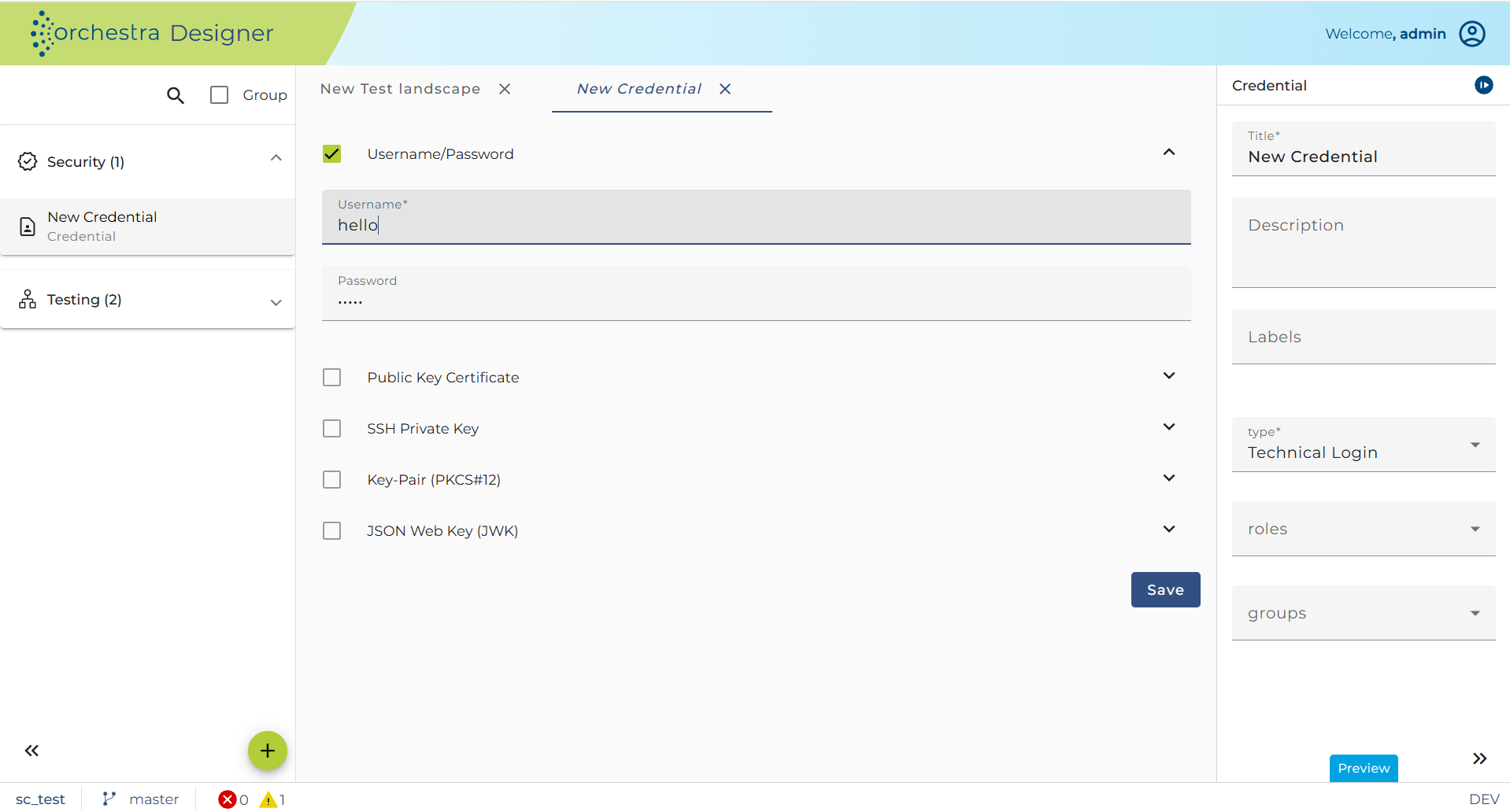Image resolution: width=1510 pixels, height=812 pixels.
Task: Enable the SSH Private Key checkbox
Action: (332, 429)
